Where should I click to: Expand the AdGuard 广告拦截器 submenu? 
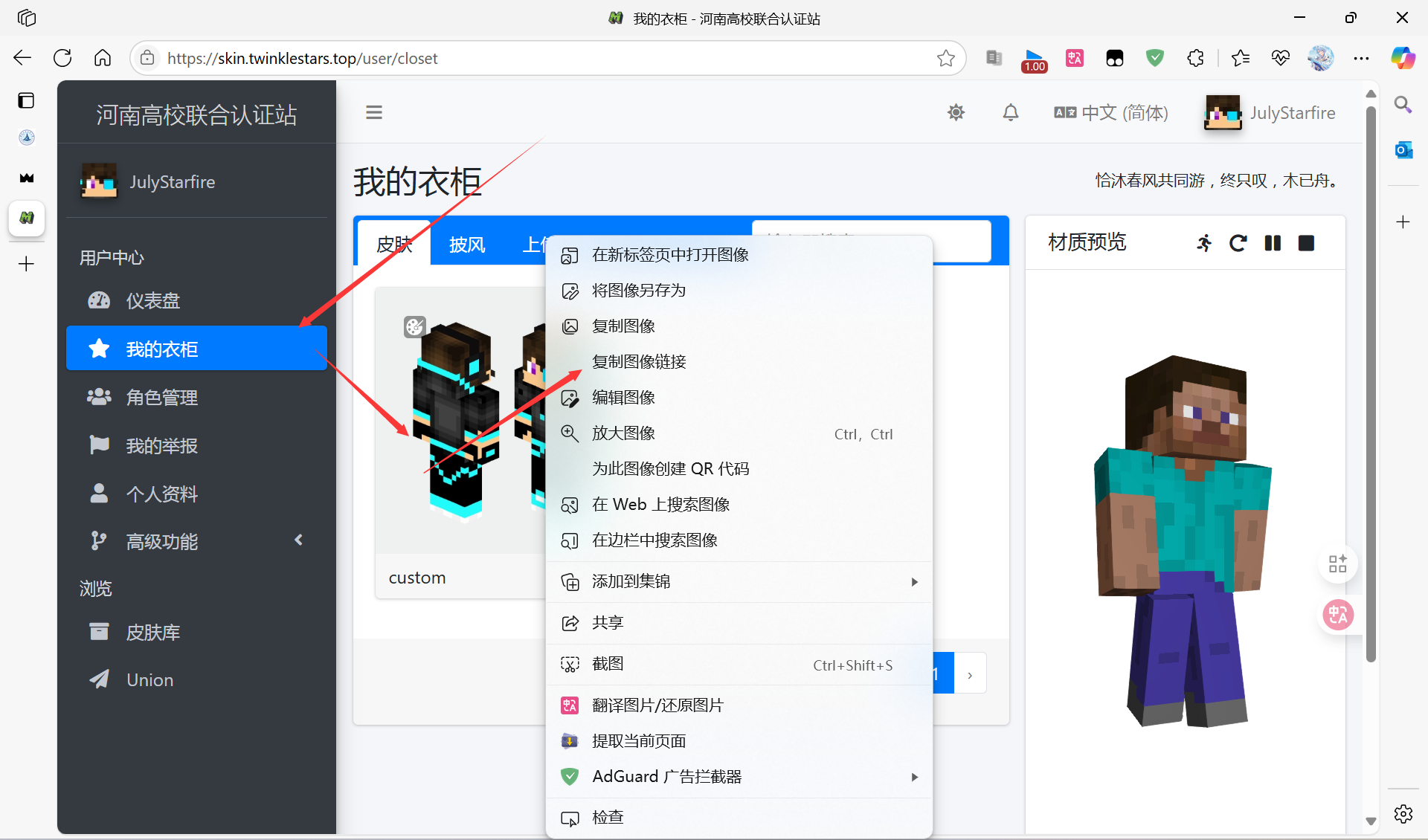tap(914, 776)
